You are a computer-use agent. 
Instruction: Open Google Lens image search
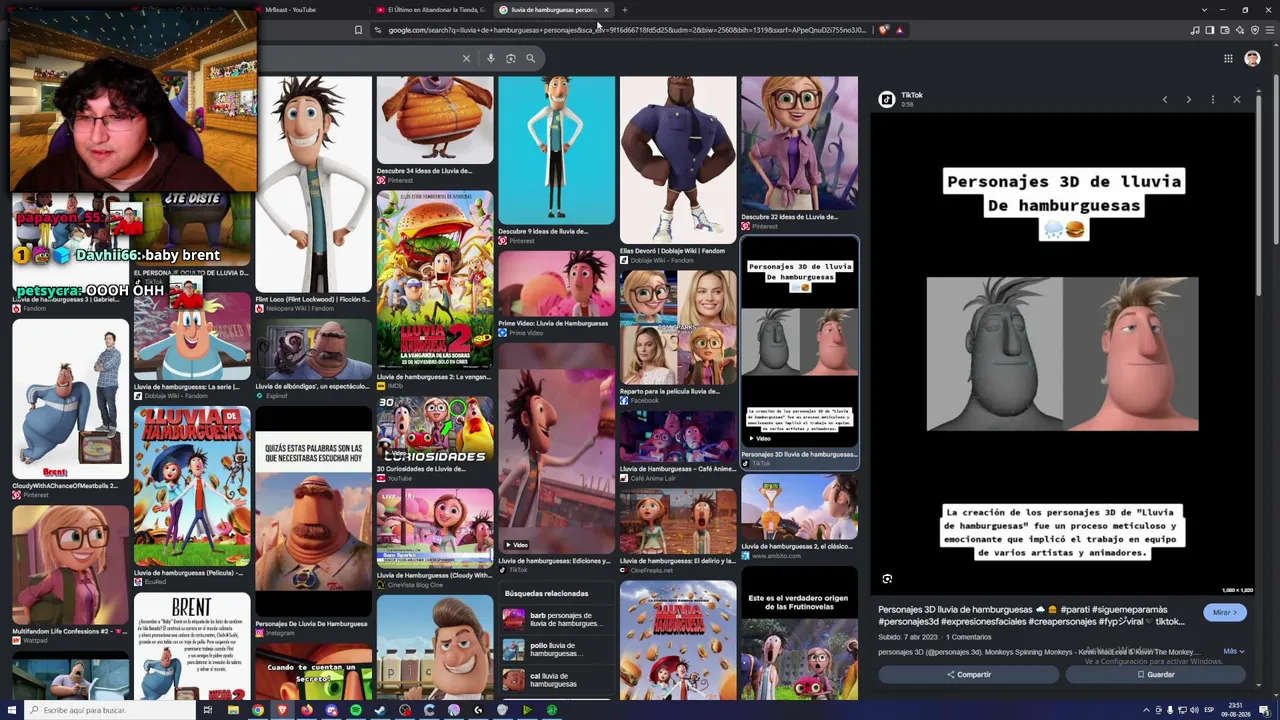point(510,58)
